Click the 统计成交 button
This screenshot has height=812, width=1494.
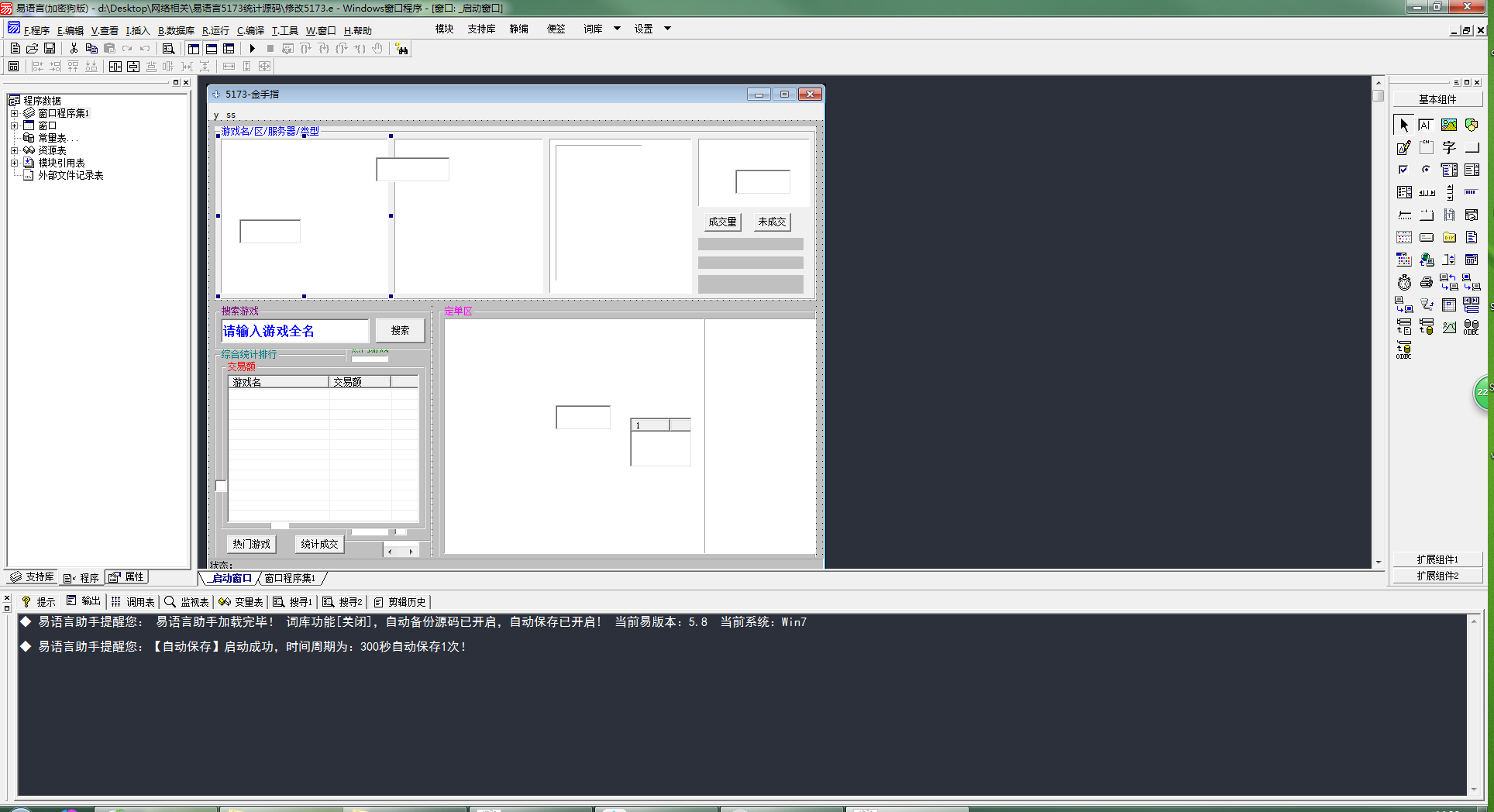click(x=319, y=544)
